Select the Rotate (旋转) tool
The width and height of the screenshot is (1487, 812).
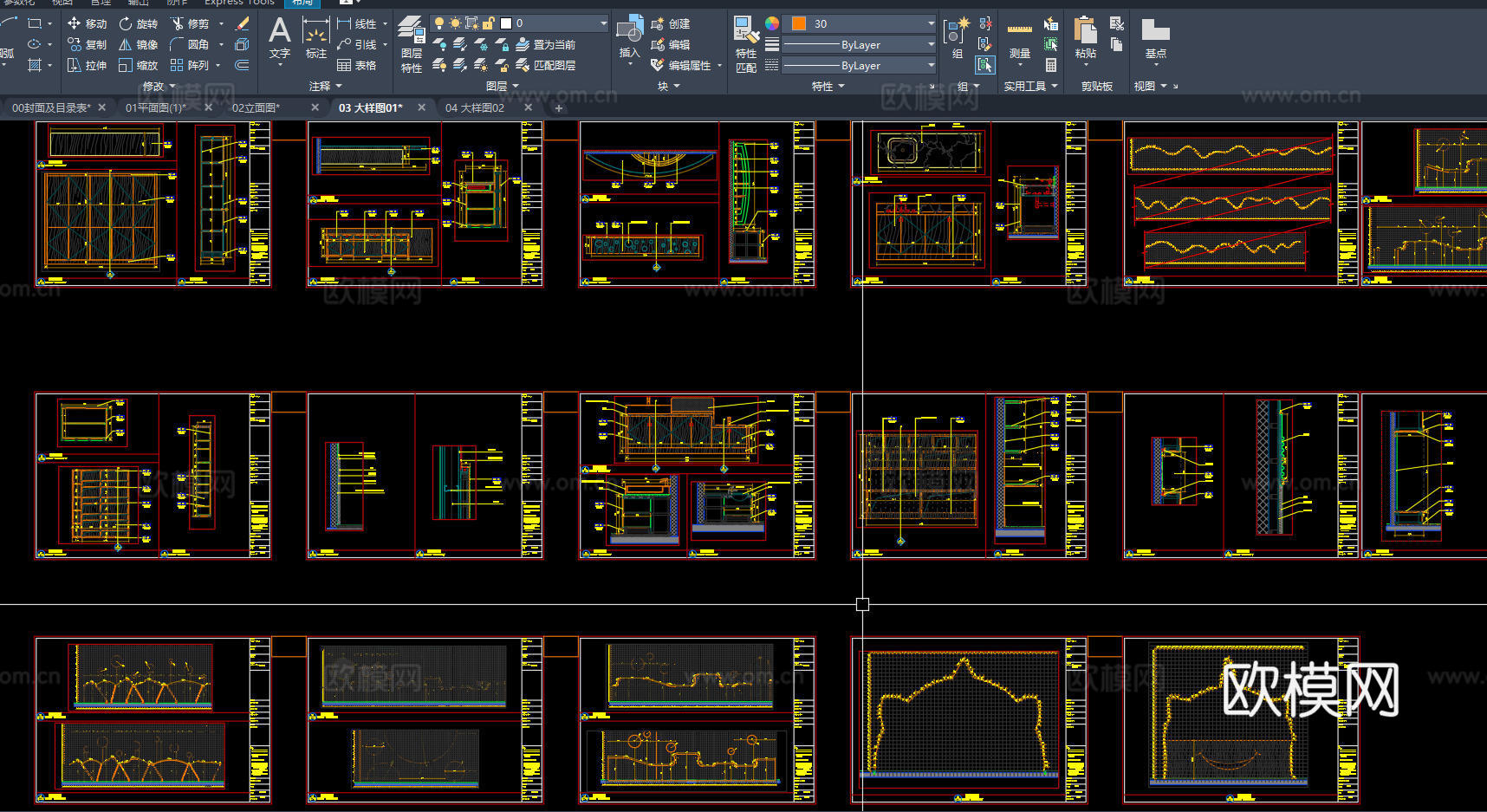tap(139, 23)
